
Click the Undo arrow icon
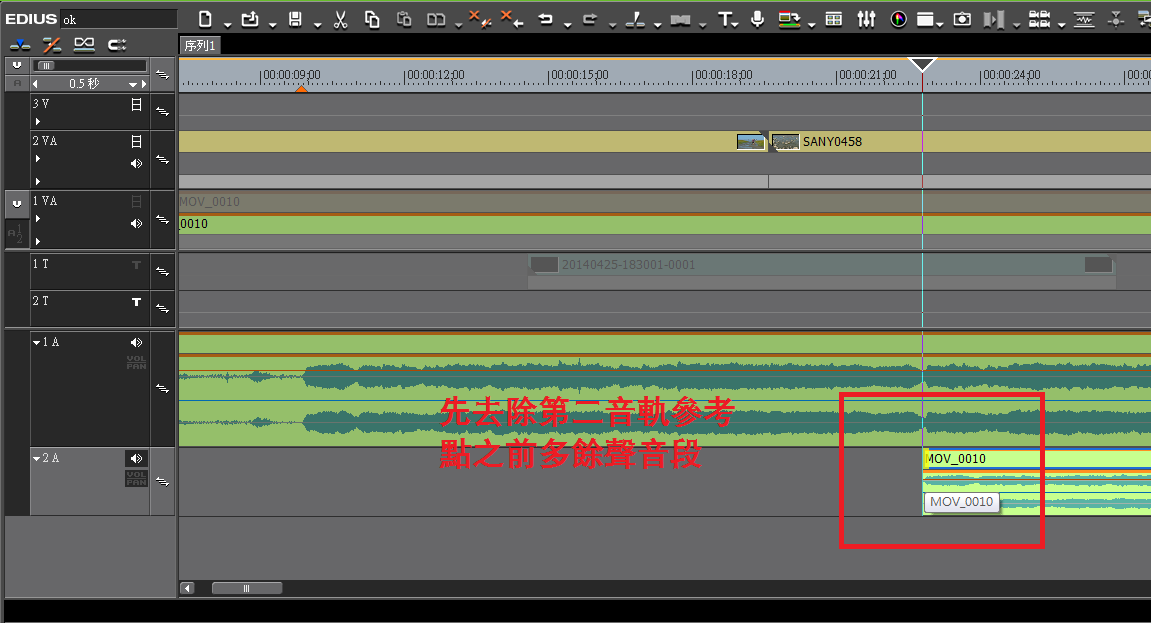point(545,19)
